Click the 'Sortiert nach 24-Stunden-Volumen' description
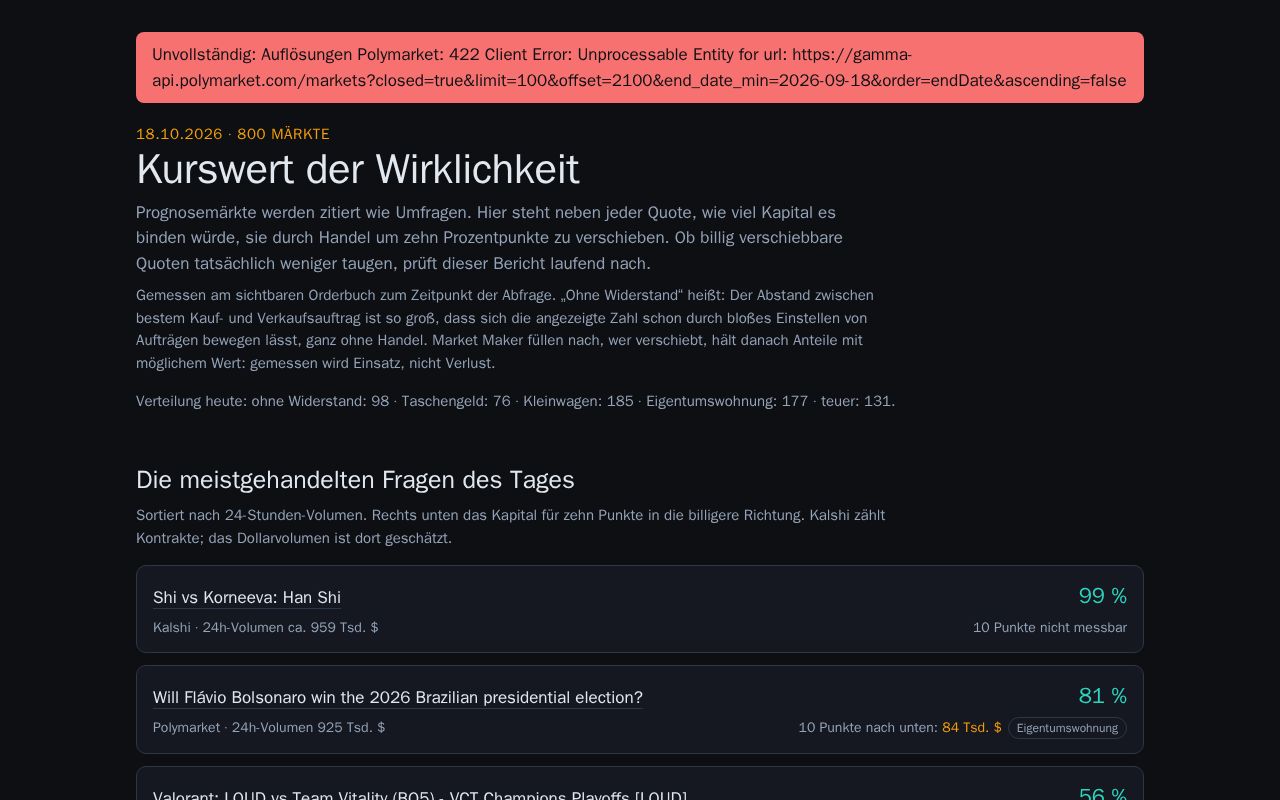Image resolution: width=1280 pixels, height=800 pixels. pos(510,526)
